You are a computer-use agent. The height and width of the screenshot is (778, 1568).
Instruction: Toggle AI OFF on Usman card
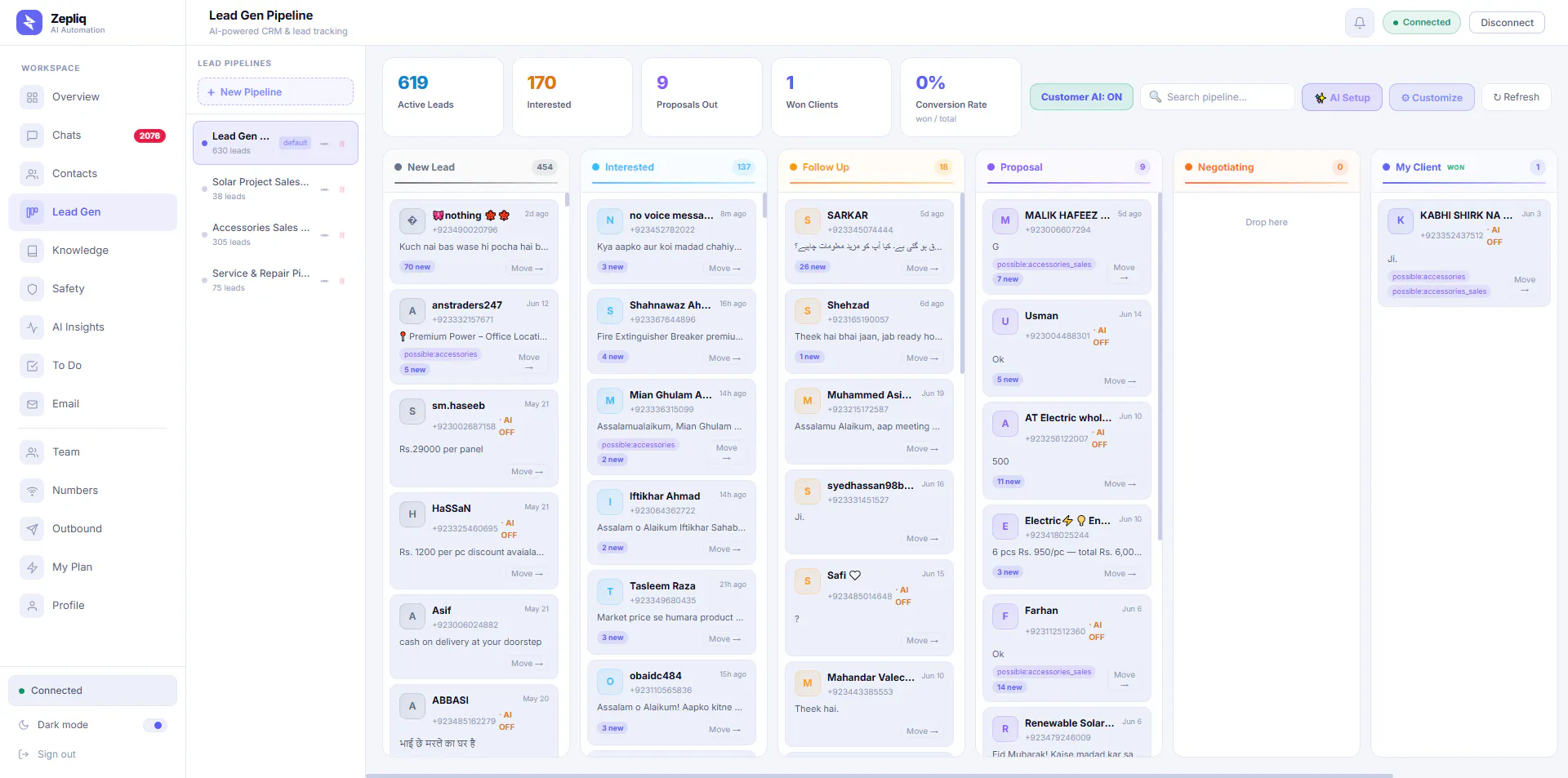(1101, 336)
